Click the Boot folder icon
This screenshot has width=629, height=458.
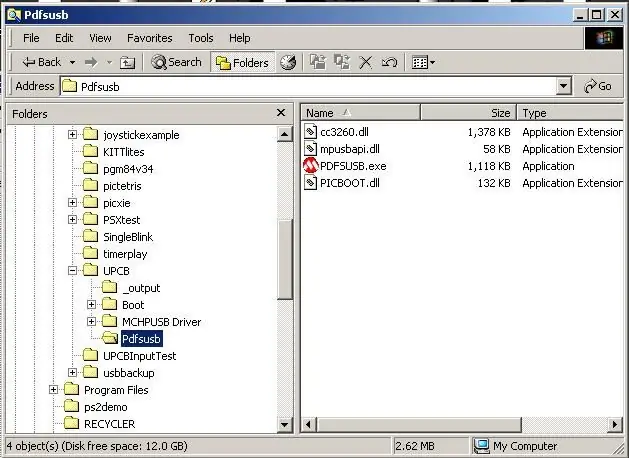tap(109, 304)
